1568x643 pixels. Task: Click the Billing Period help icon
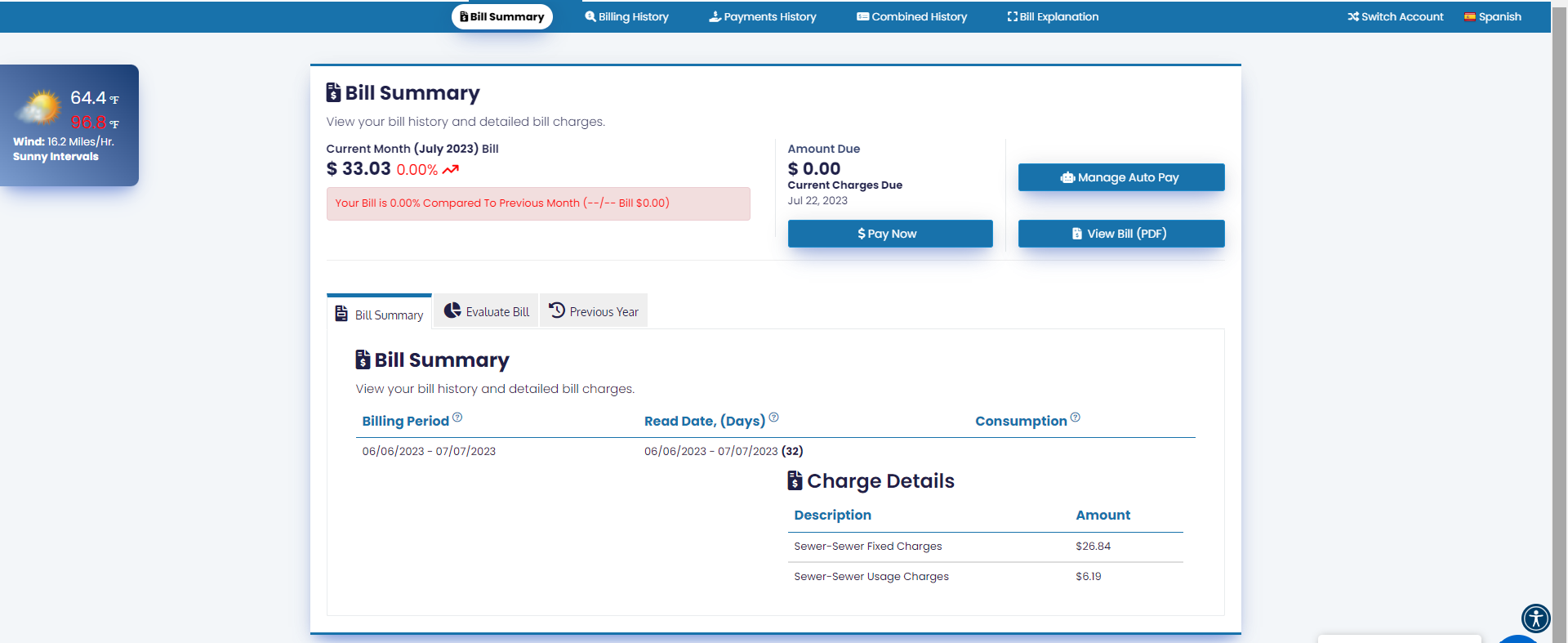(x=457, y=418)
